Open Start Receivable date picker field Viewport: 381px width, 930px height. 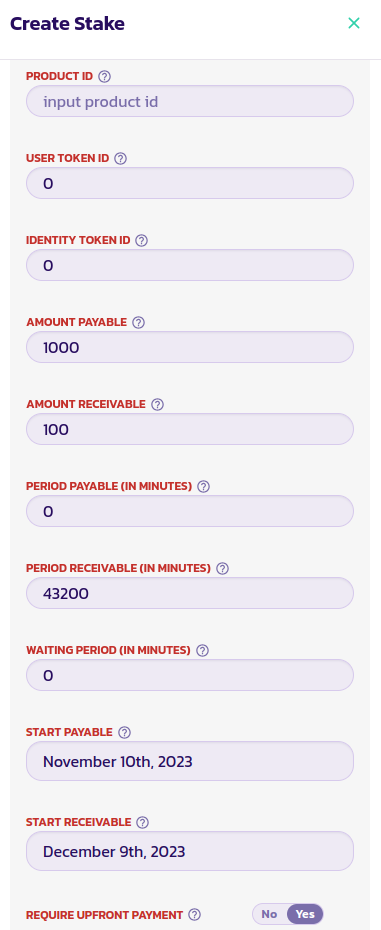[190, 851]
